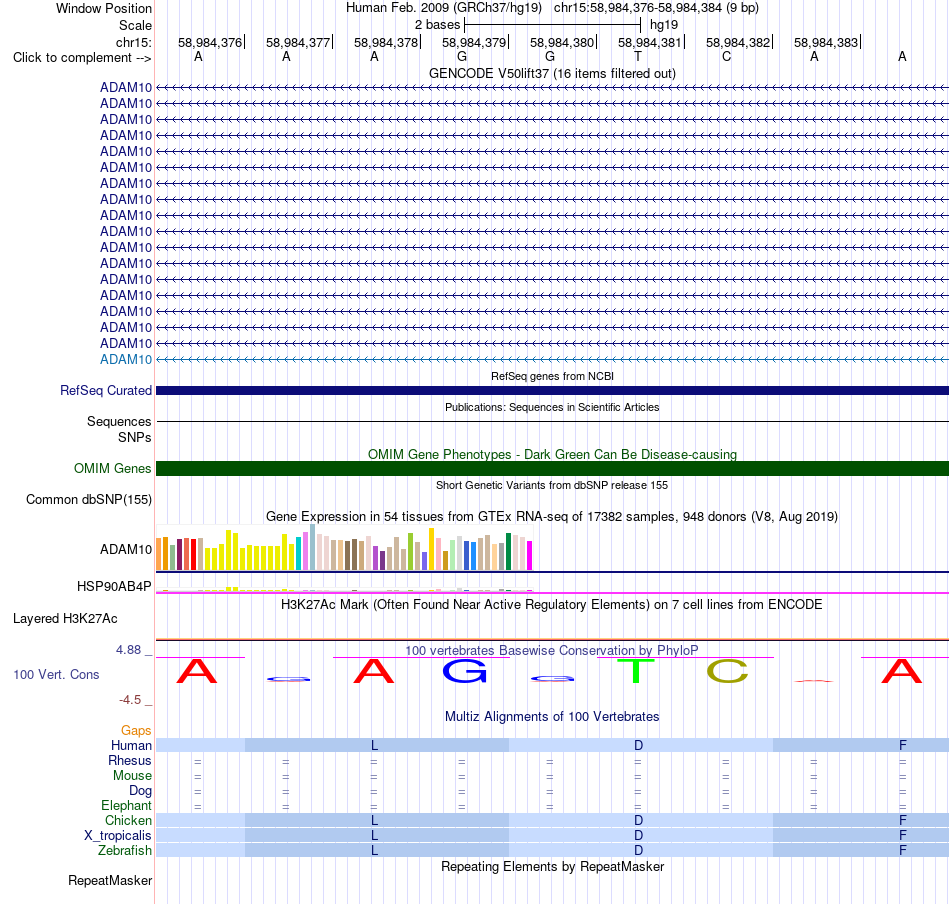Click position label 58,984,383 on the ruler
Viewport: 950px width, 904px height.
(826, 42)
